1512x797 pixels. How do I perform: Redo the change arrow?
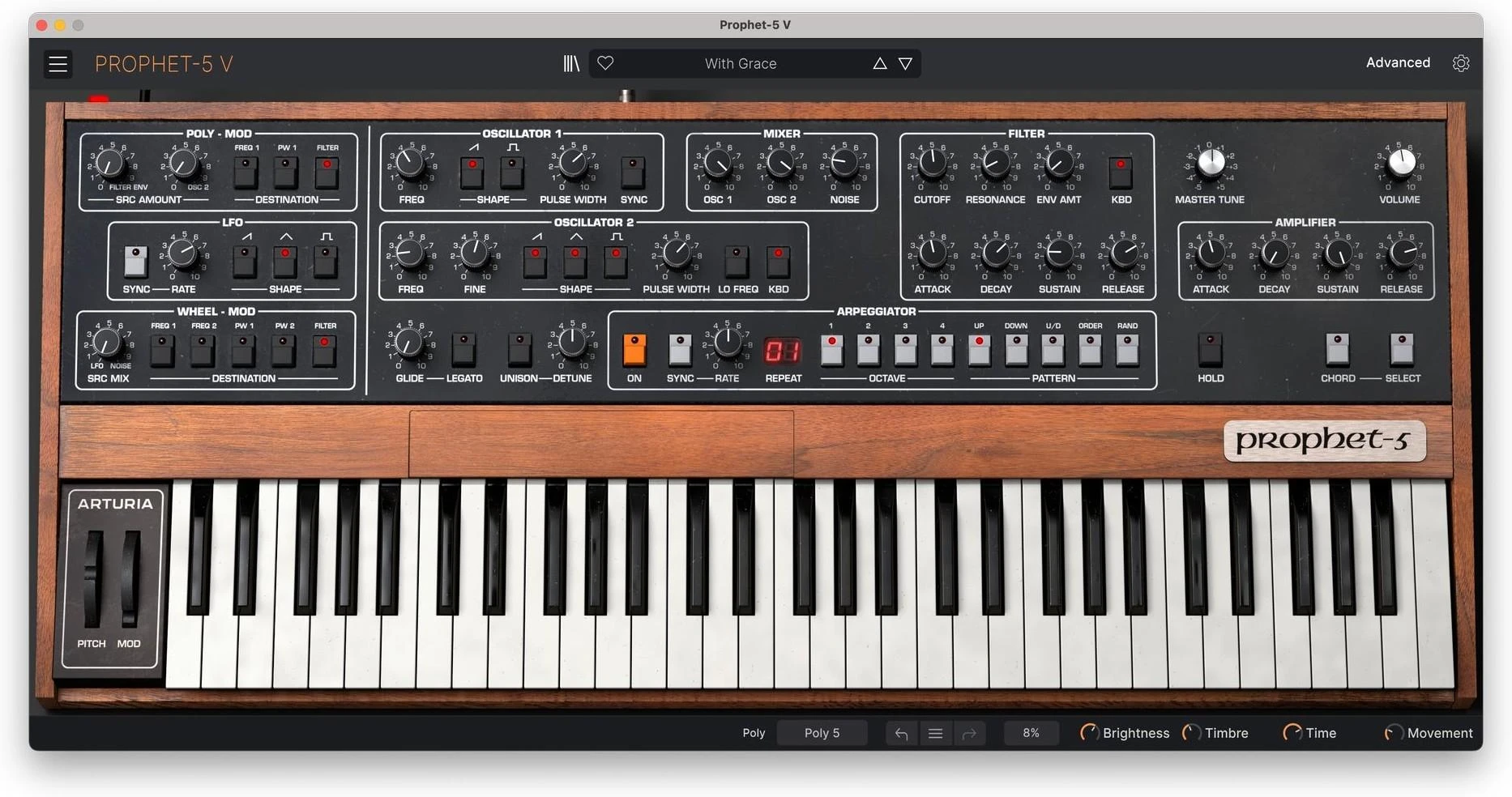pyautogui.click(x=969, y=733)
